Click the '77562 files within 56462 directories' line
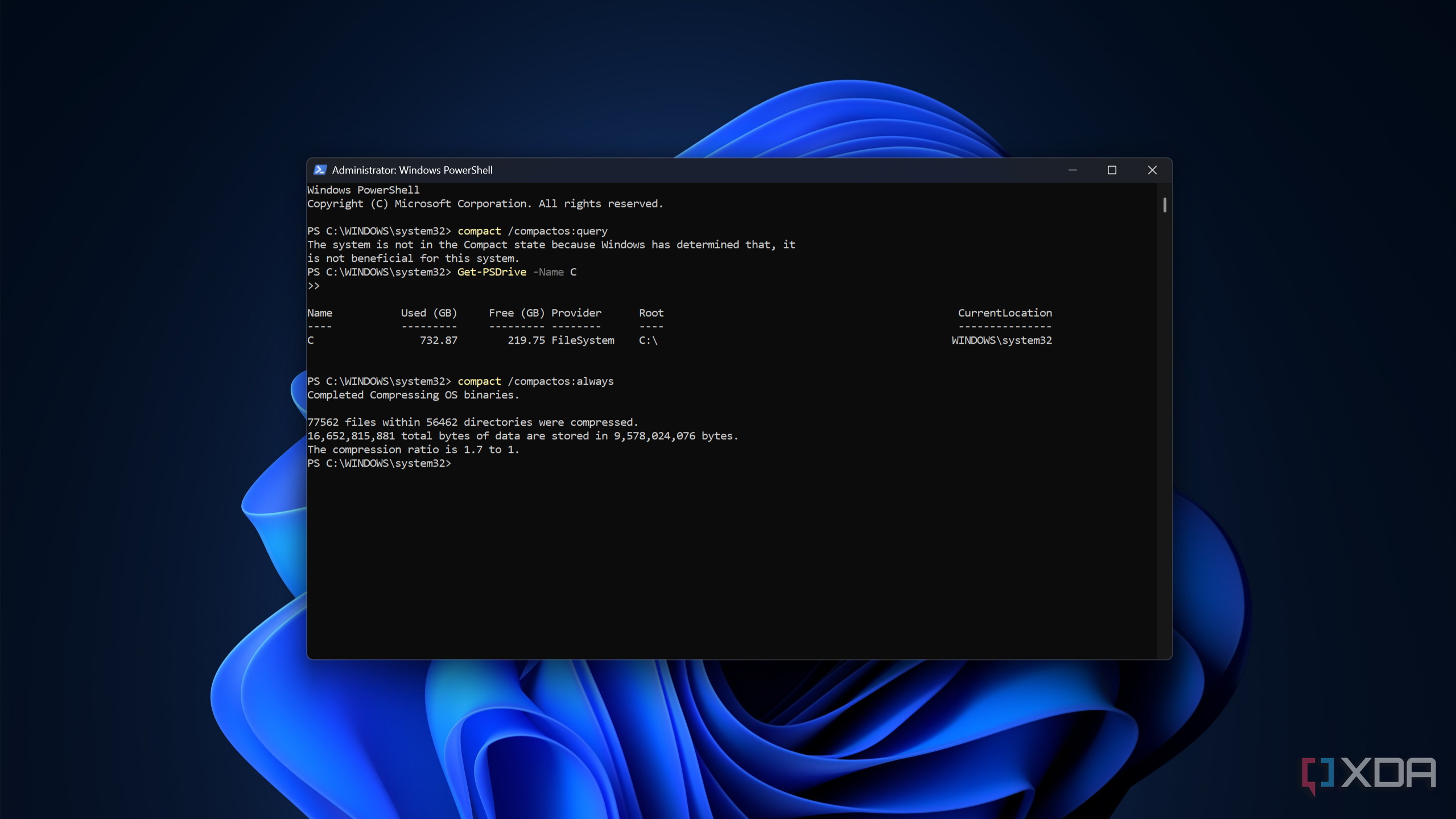Screen dimensions: 1456x819 point(473,422)
